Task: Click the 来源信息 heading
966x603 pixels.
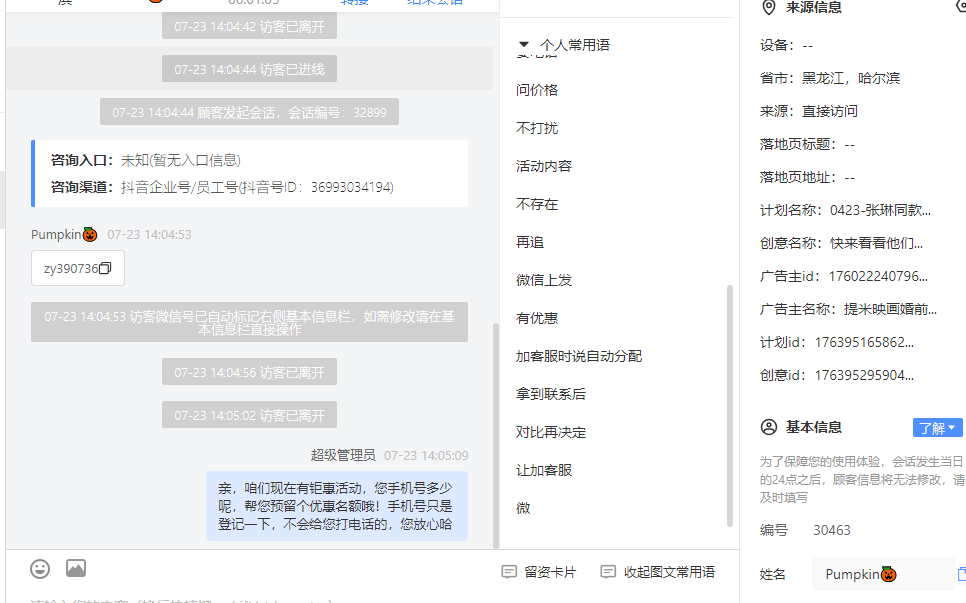Action: [813, 7]
